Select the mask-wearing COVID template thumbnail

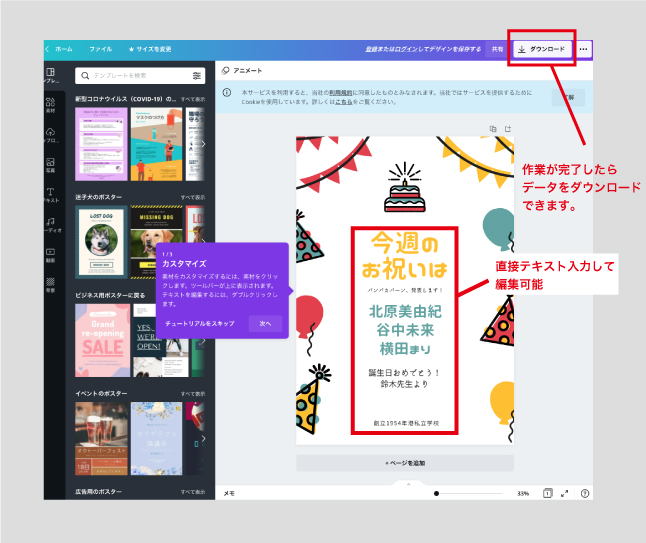click(157, 144)
